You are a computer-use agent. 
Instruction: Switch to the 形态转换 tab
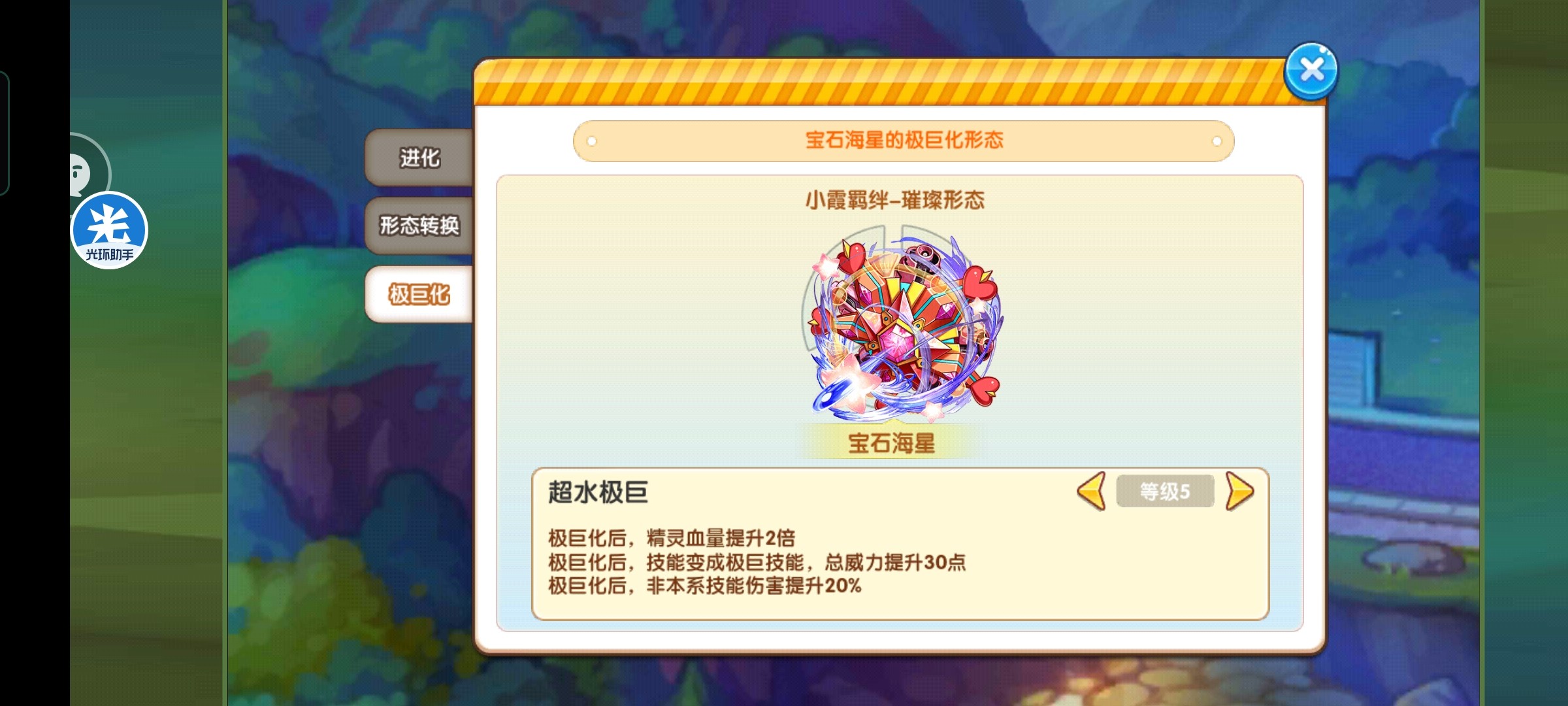(x=419, y=226)
